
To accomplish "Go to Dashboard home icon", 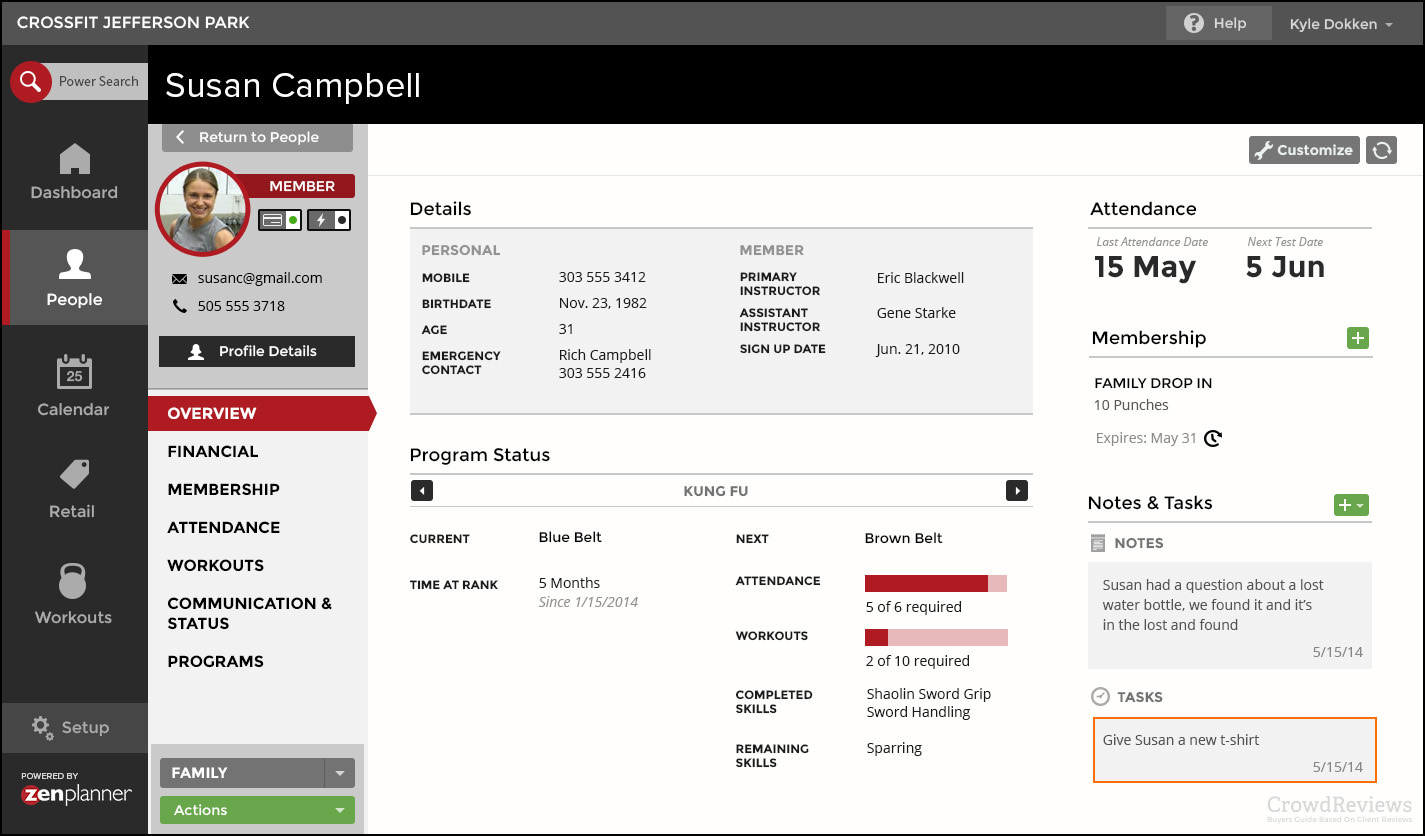I will (74, 159).
